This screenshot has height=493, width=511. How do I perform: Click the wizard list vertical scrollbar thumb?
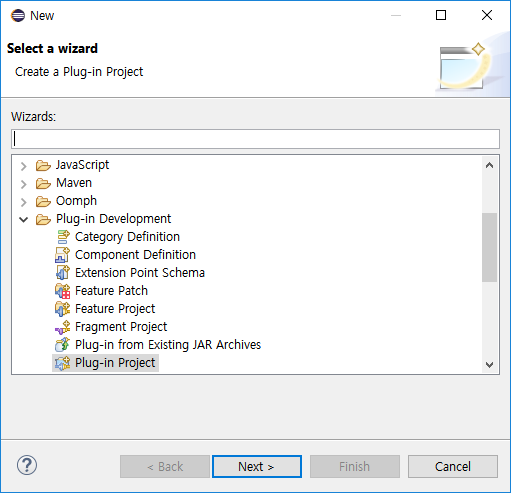[x=489, y=247]
